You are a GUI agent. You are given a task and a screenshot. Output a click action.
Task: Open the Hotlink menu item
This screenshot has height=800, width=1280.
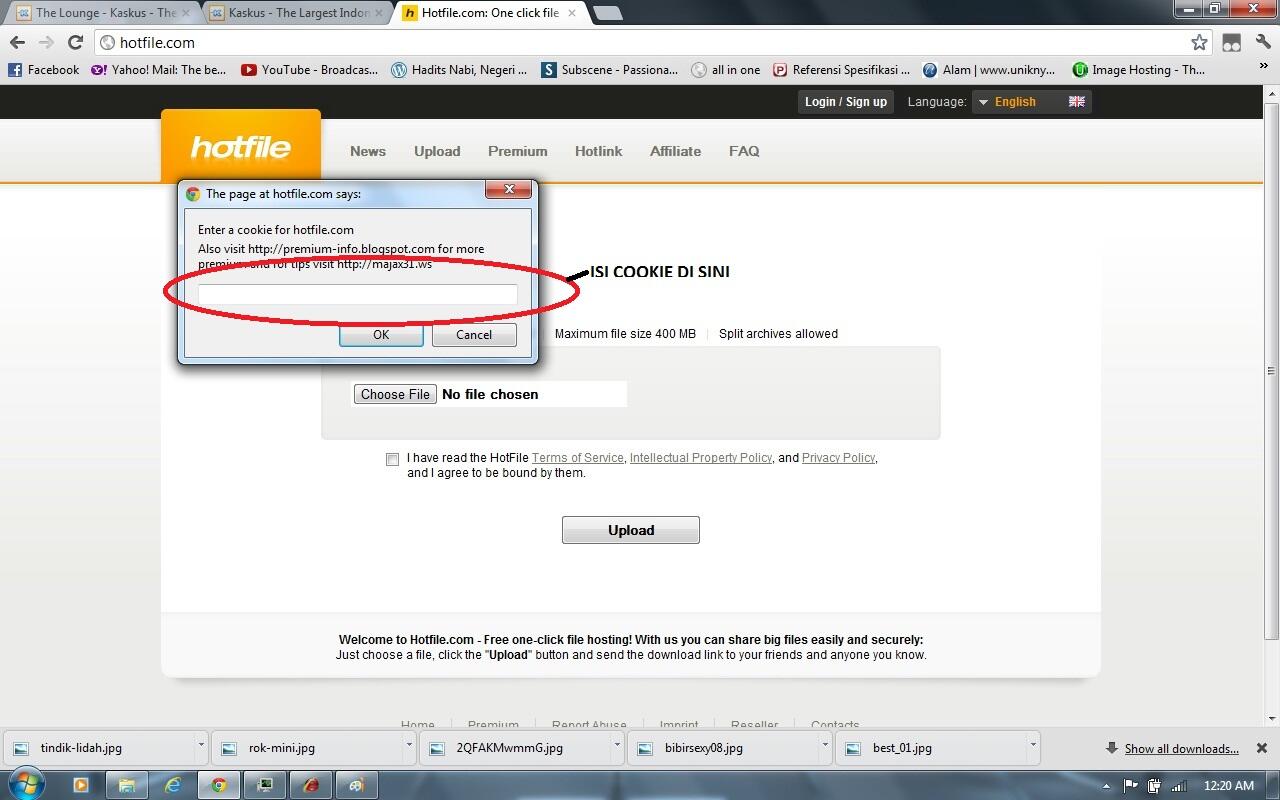coord(598,151)
